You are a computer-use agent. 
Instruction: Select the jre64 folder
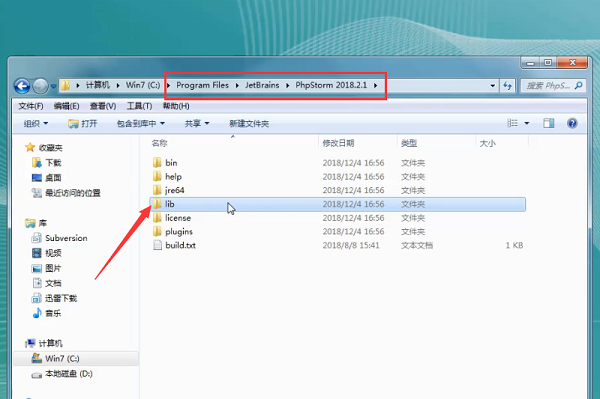coord(338,191)
